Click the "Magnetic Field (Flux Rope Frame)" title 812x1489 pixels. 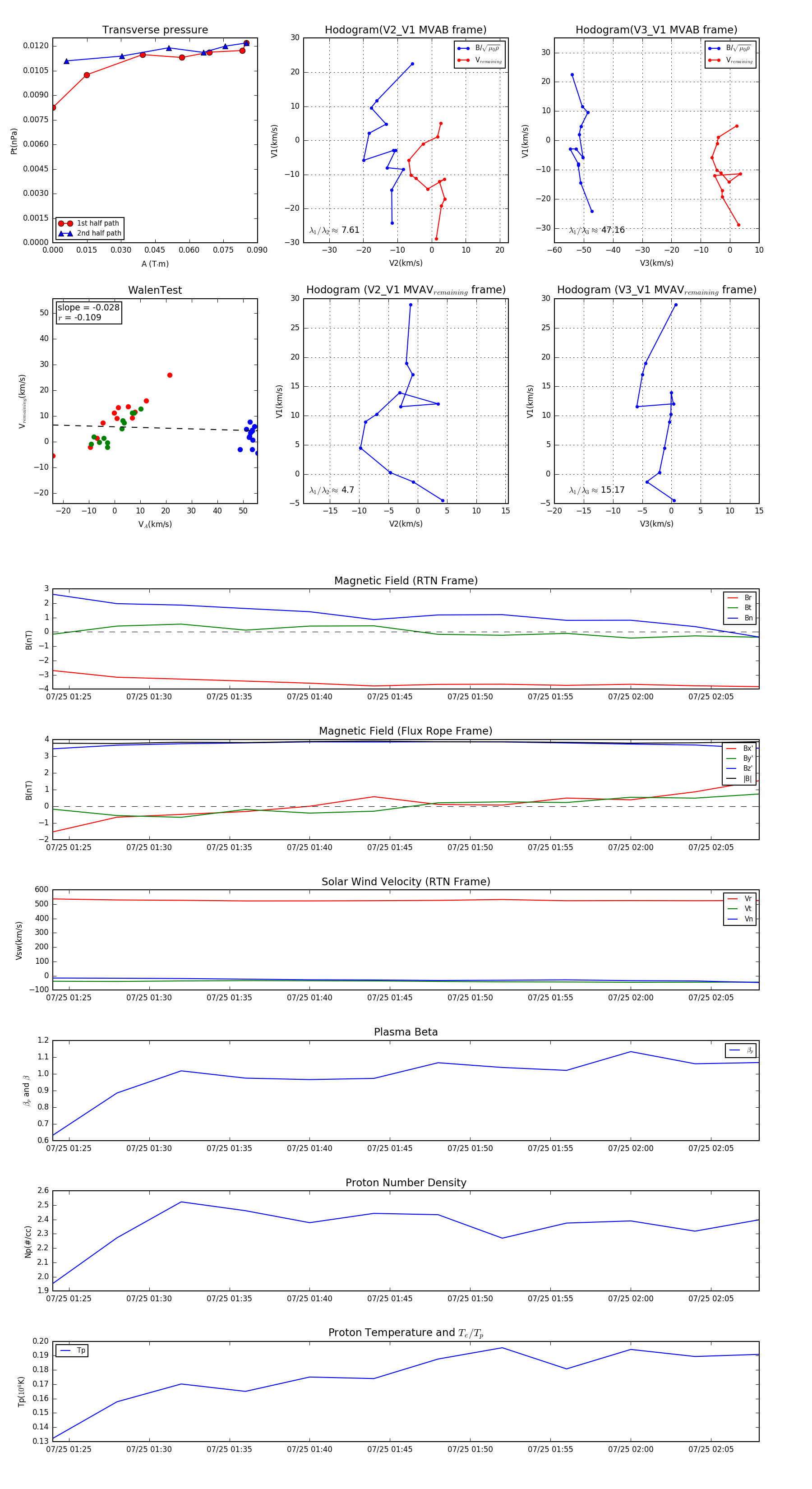pyautogui.click(x=406, y=731)
